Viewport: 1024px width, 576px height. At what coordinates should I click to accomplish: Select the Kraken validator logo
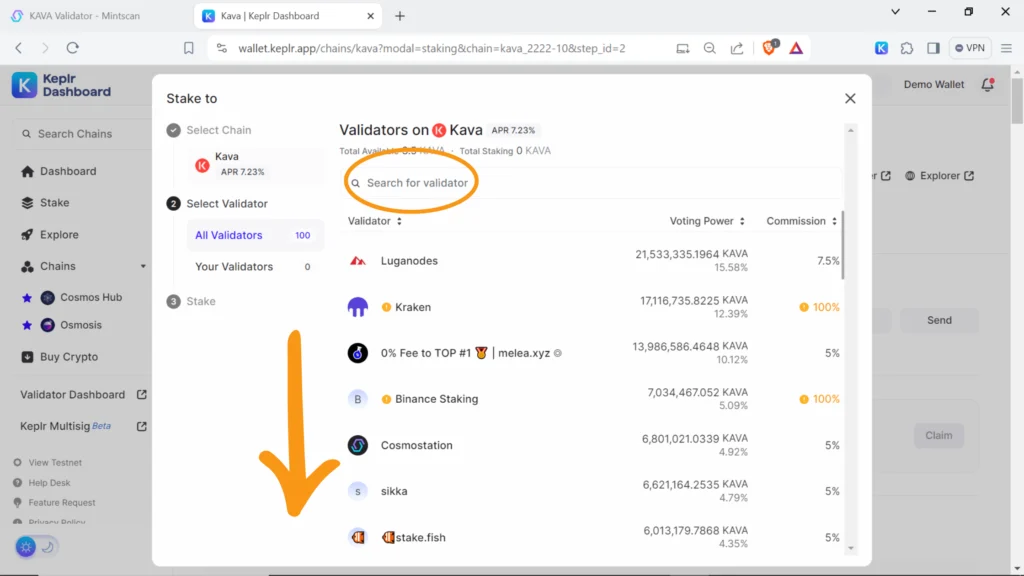358,307
